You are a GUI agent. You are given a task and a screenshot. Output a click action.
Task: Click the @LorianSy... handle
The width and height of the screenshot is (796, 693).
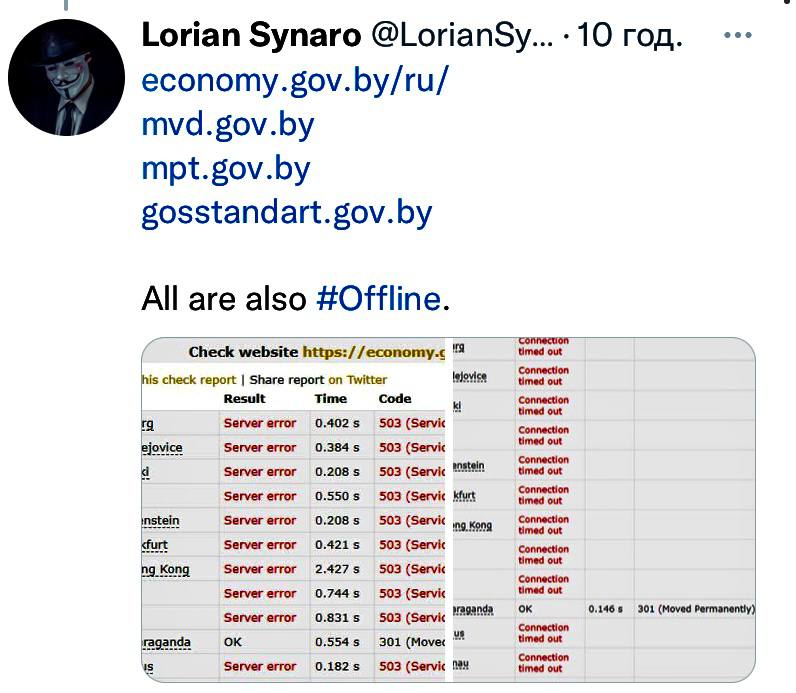(462, 37)
